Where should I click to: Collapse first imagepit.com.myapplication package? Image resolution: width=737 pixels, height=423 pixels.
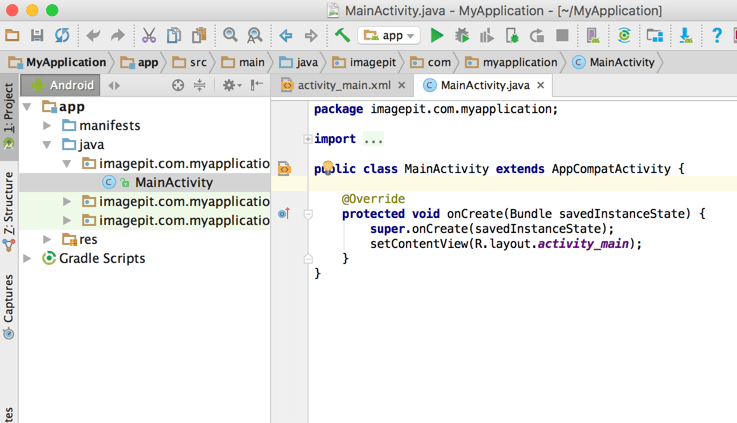pyautogui.click(x=67, y=164)
